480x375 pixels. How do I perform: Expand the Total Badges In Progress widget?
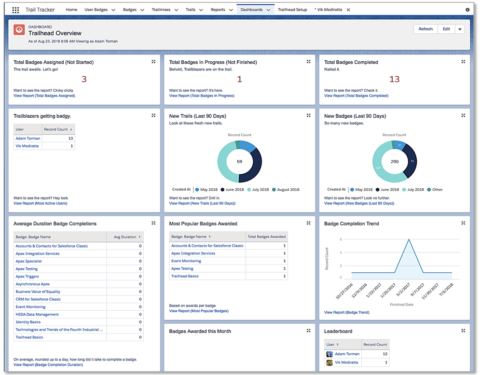pos(308,62)
